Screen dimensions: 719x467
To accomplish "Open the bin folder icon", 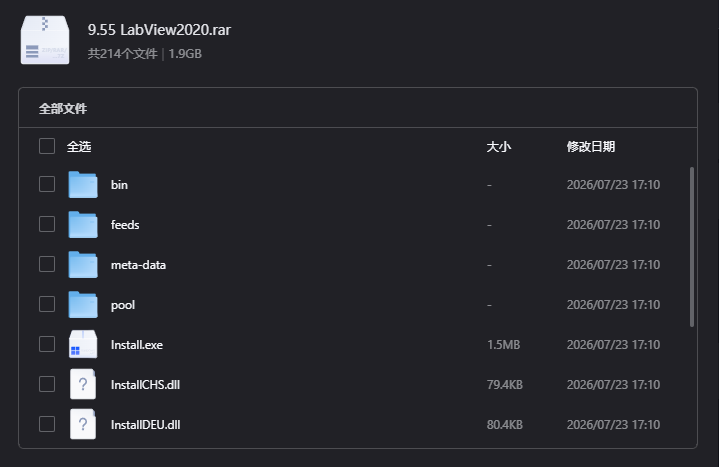I will click(x=83, y=184).
